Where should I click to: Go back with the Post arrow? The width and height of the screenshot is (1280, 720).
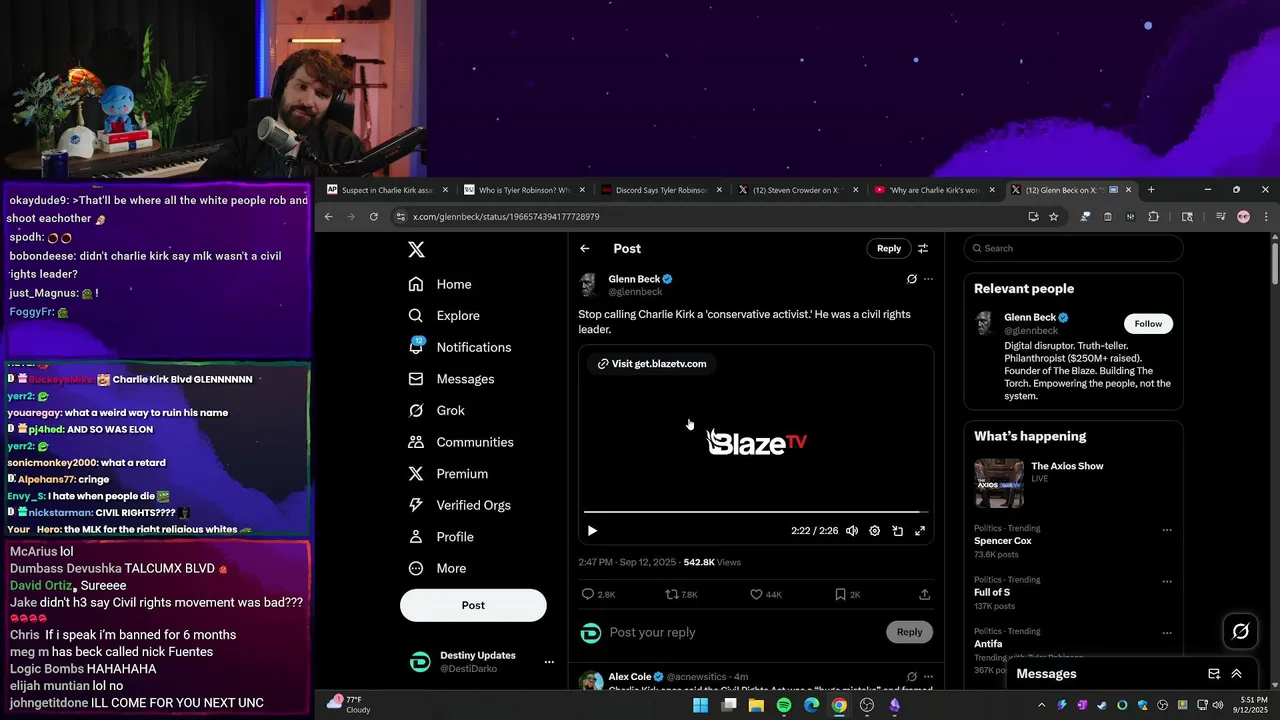click(x=585, y=249)
